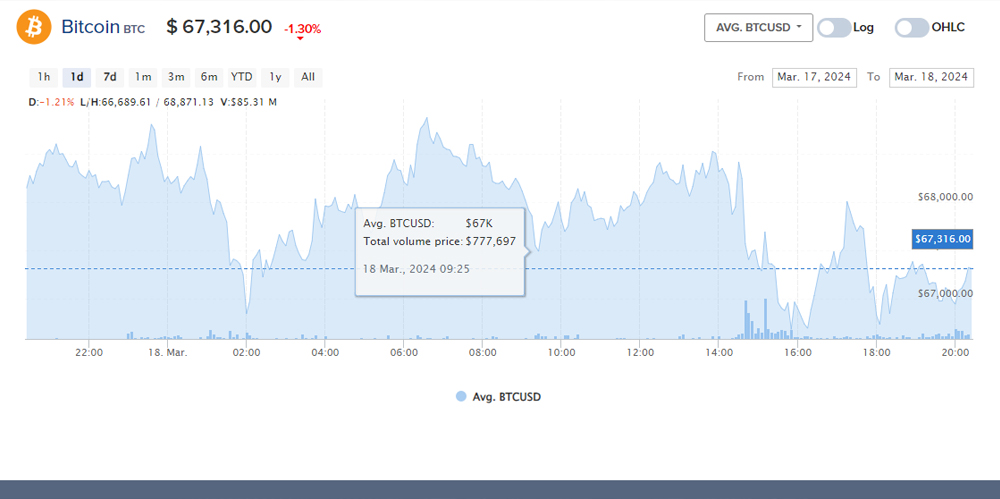Click the Bitcoin title text
The image size is (1000, 499).
(90, 27)
